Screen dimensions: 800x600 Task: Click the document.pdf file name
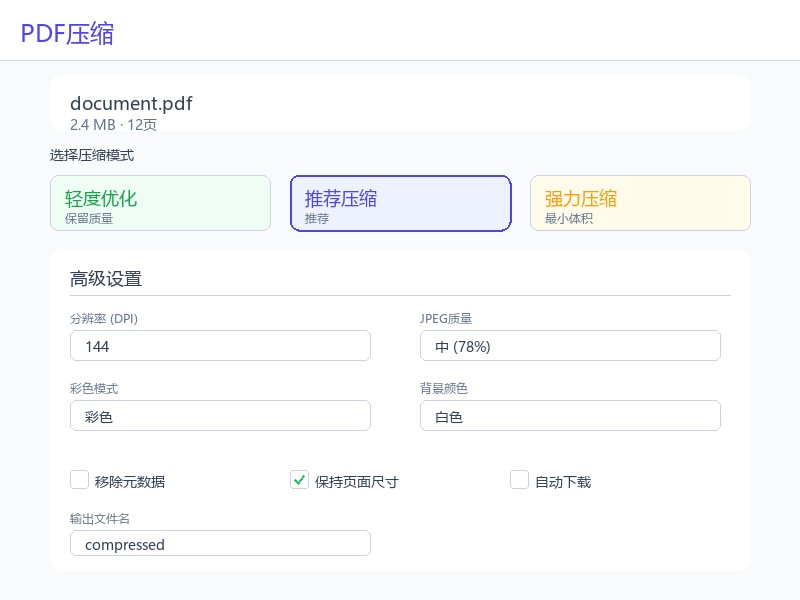pyautogui.click(x=131, y=104)
